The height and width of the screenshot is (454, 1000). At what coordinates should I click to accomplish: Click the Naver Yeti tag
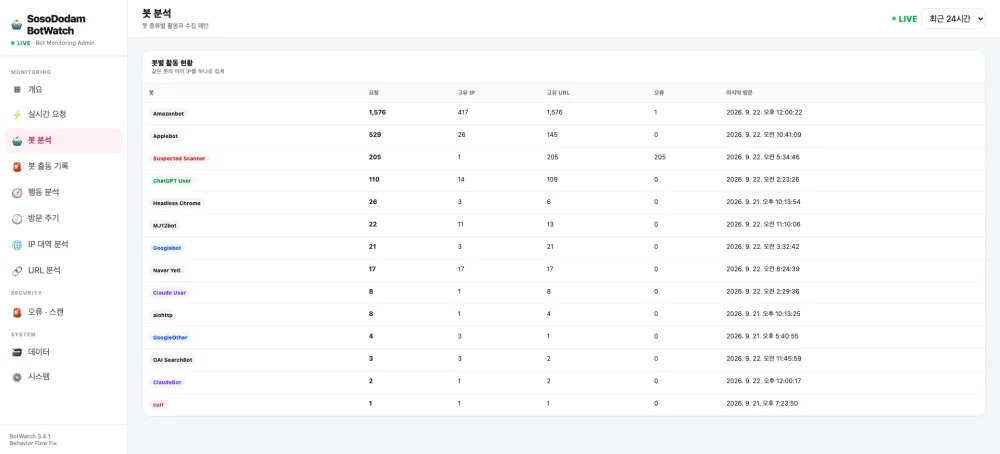pos(167,270)
